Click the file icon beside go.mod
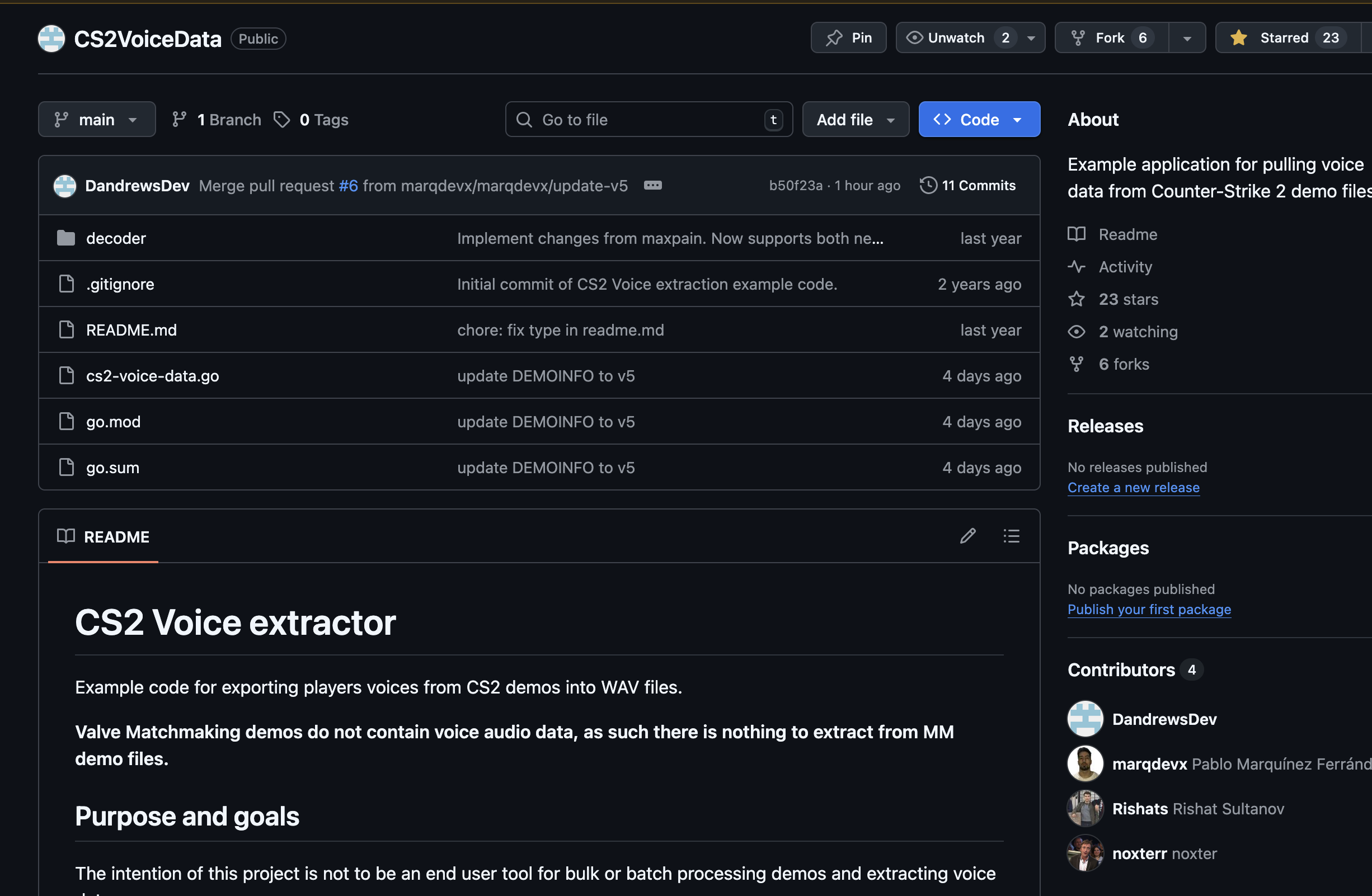This screenshot has width=1372, height=896. click(66, 421)
